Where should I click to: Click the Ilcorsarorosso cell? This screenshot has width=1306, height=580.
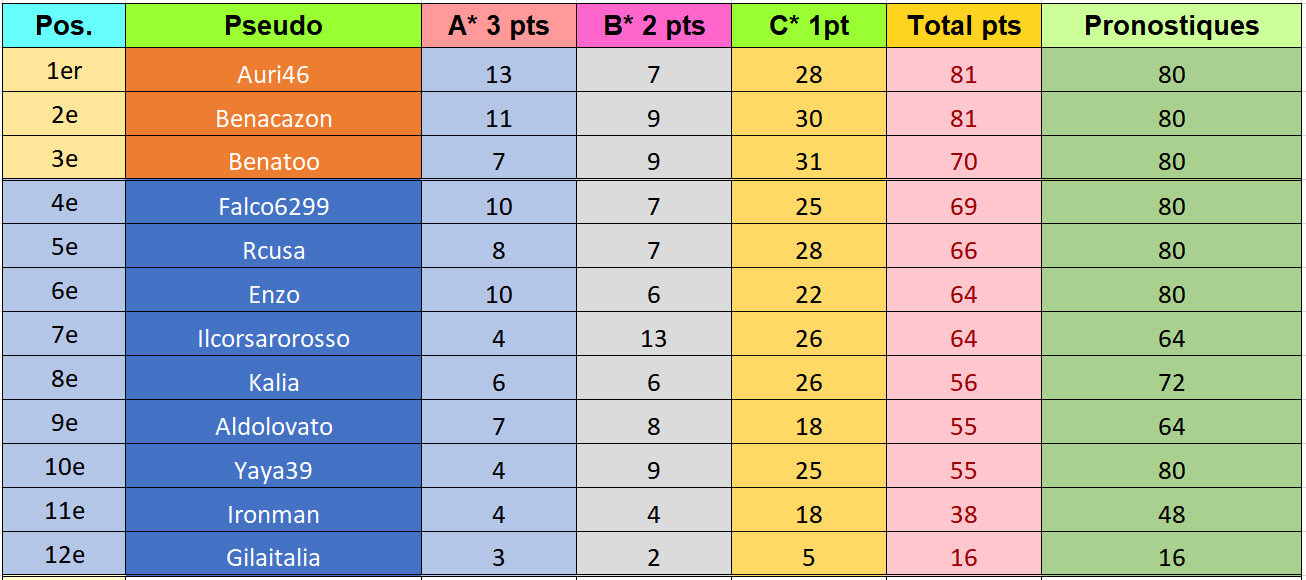273,338
